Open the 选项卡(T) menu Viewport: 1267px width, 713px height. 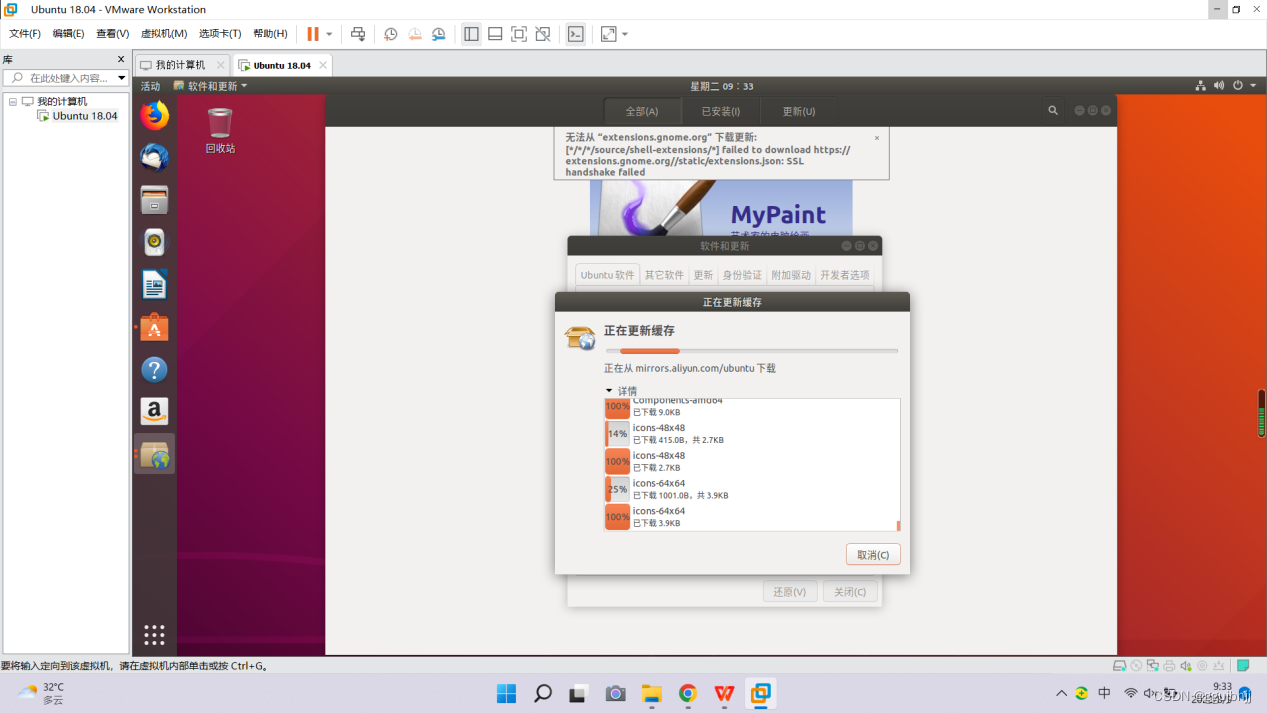click(x=220, y=34)
